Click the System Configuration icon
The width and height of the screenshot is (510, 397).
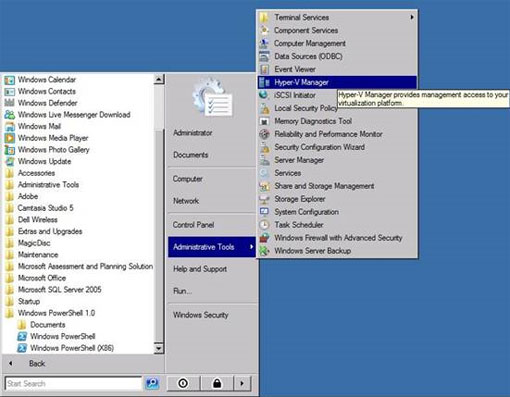tap(264, 212)
